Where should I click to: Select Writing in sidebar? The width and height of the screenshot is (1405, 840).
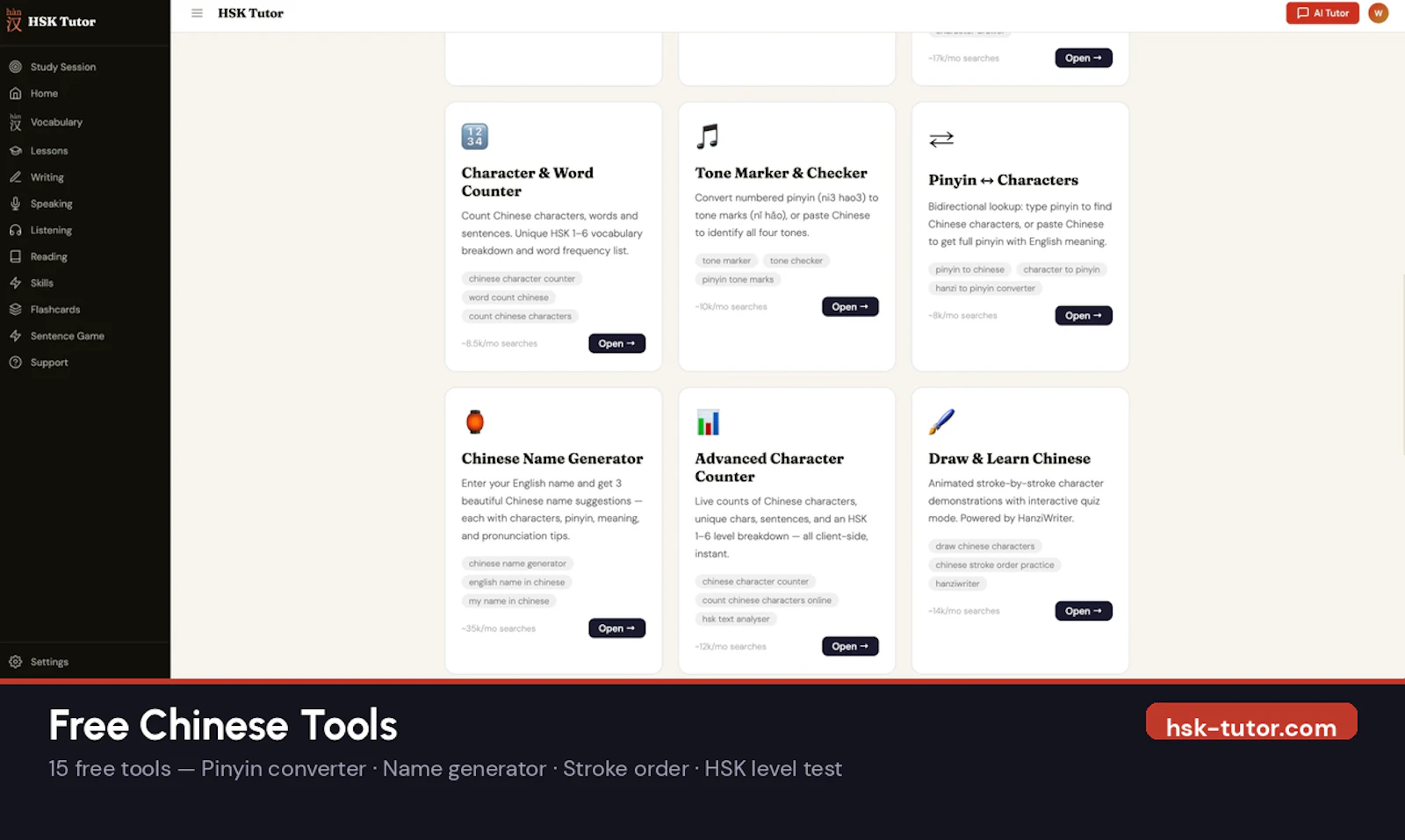click(47, 177)
